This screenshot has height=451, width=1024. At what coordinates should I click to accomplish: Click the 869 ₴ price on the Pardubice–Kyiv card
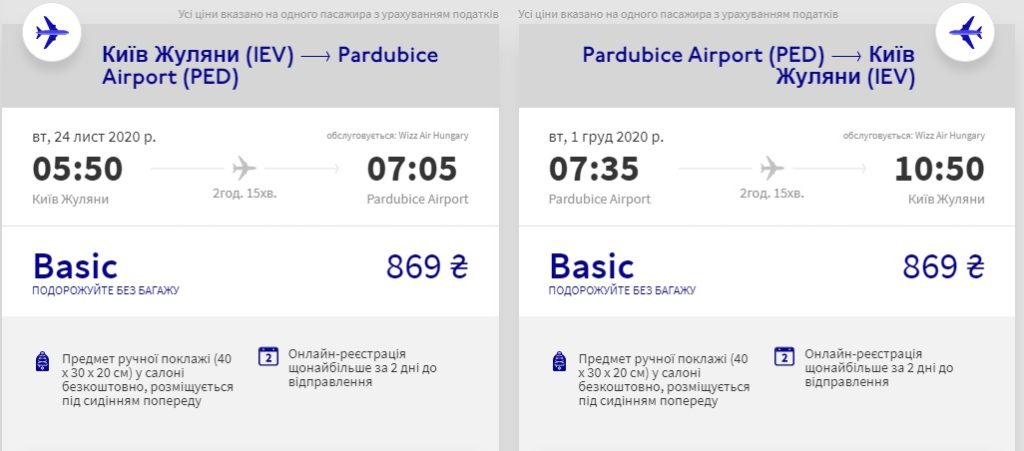click(943, 267)
